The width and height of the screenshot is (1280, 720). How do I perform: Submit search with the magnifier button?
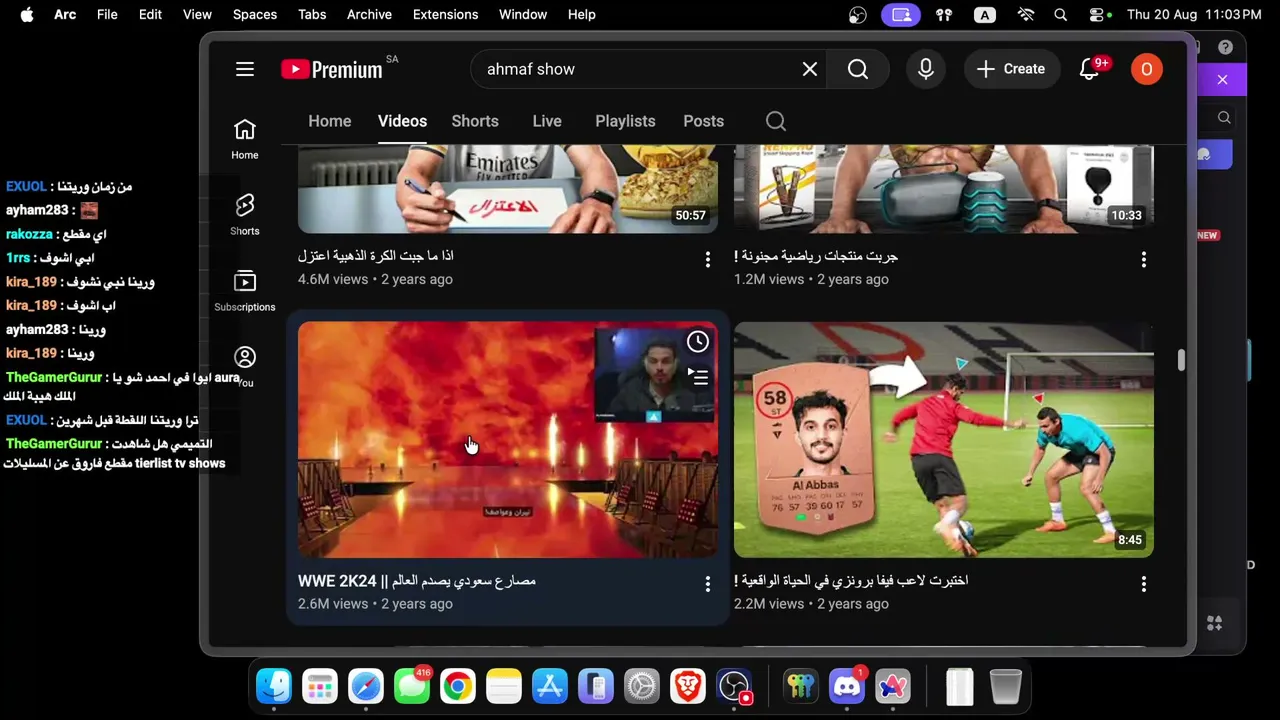click(x=858, y=69)
